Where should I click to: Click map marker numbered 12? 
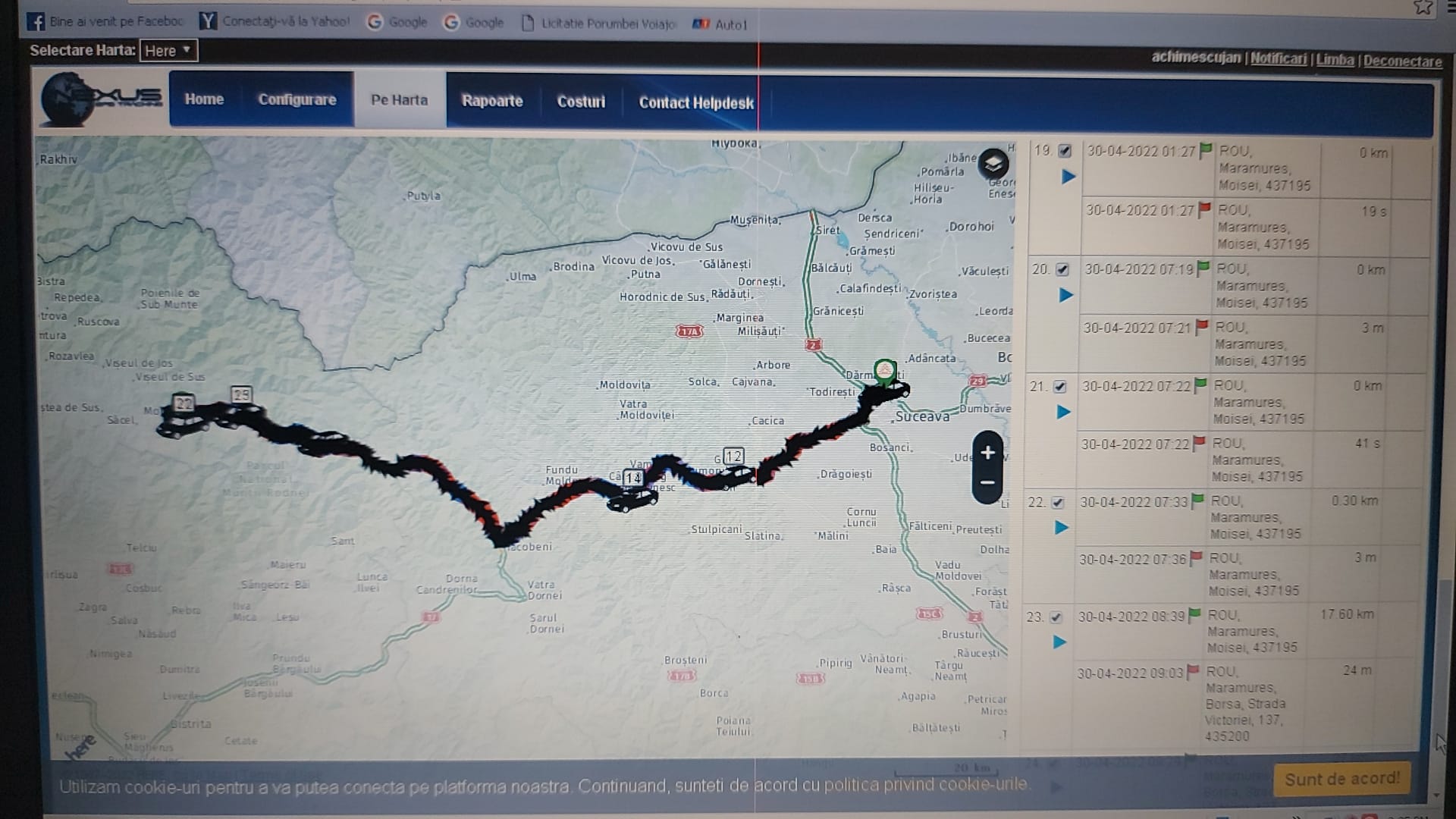733,456
